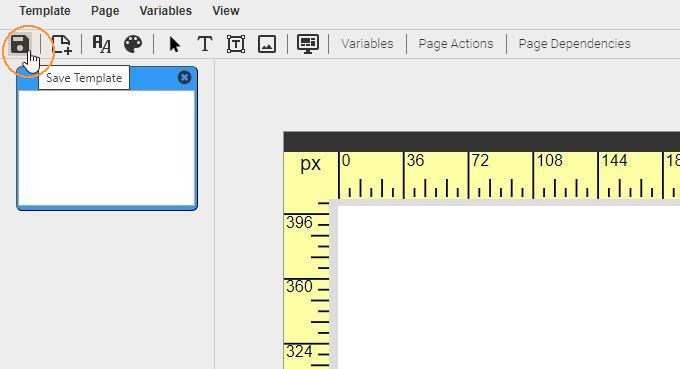The height and width of the screenshot is (369, 680).
Task: Open the Variables menu in menu bar
Action: click(166, 11)
